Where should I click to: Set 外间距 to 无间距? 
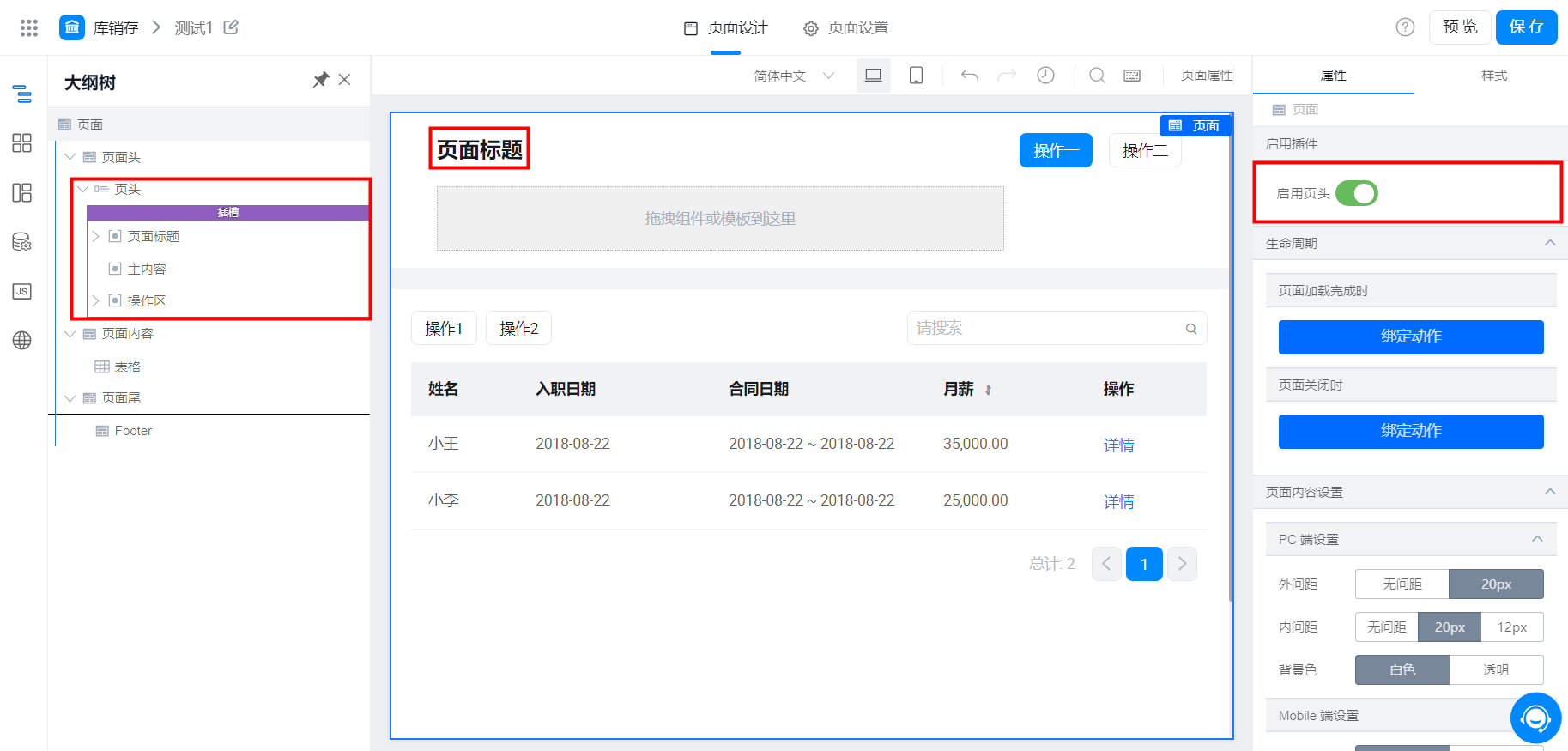pyautogui.click(x=1402, y=584)
